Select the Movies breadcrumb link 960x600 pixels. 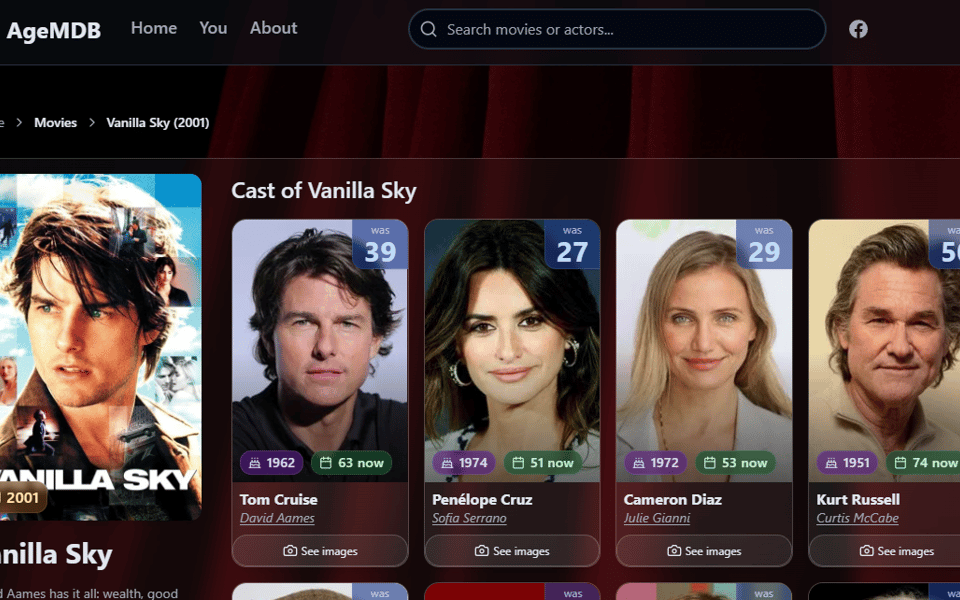(56, 122)
